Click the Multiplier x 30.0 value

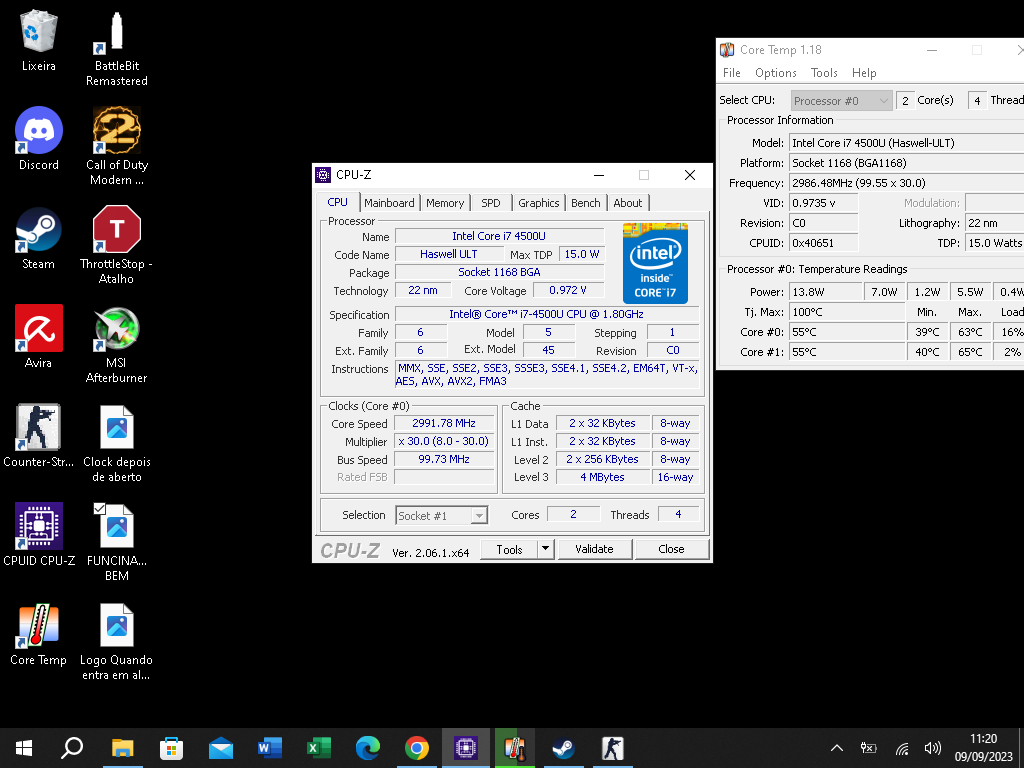(444, 441)
